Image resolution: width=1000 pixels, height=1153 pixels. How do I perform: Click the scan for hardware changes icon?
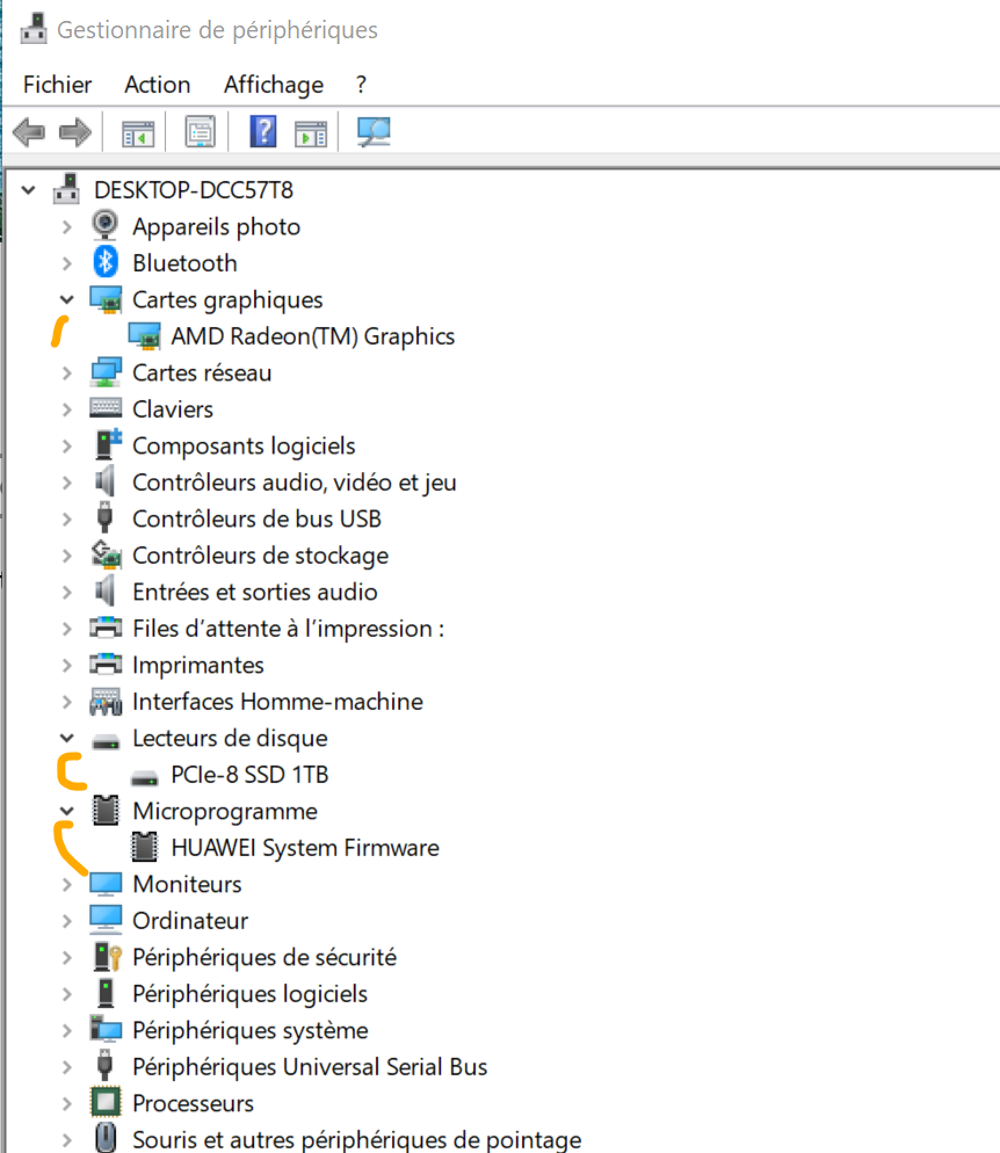(374, 132)
